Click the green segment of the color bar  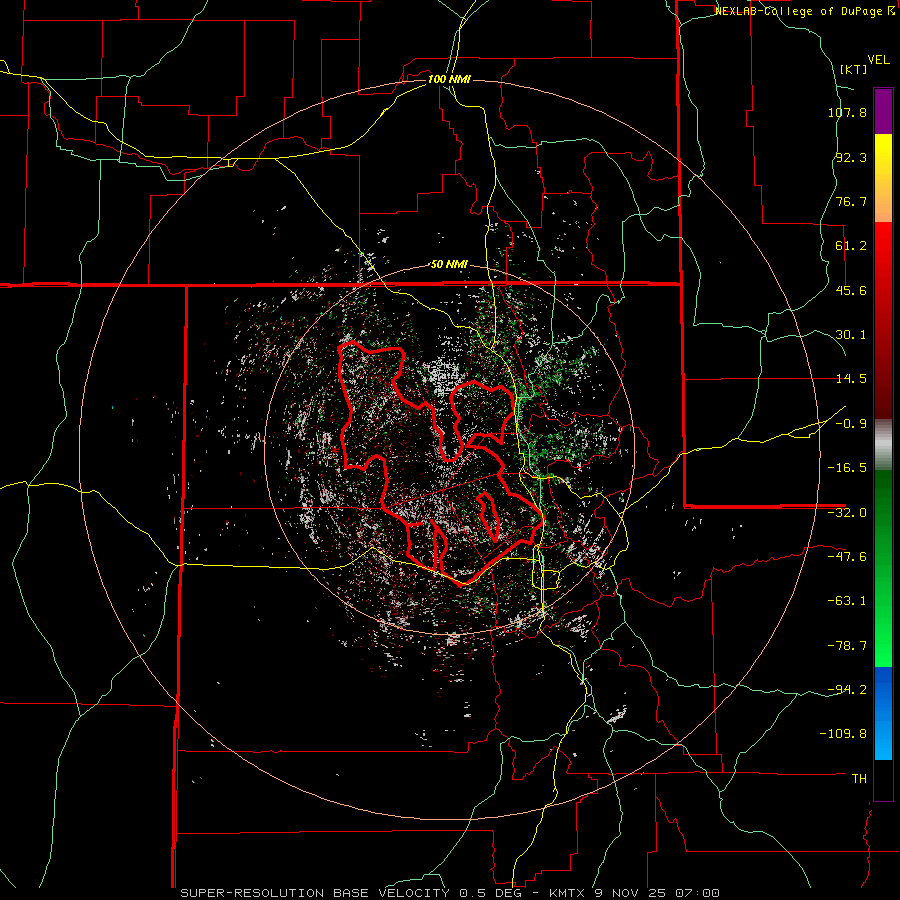883,568
